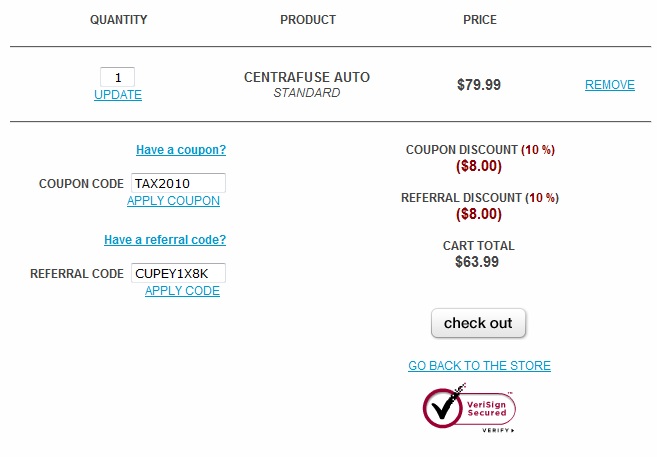Click the APPLY CODE link
The image size is (657, 457).
click(x=182, y=291)
